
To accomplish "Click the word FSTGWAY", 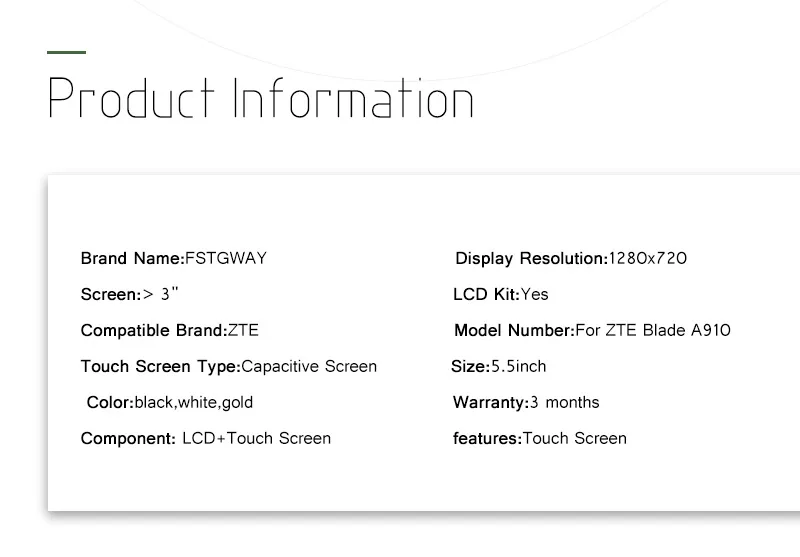I will pos(226,259).
